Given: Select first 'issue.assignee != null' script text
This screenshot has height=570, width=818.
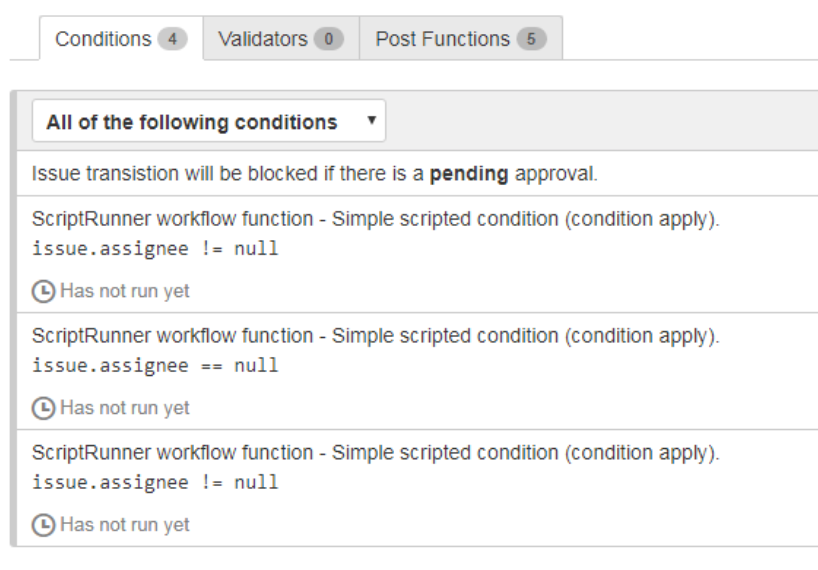Looking at the screenshot, I should (155, 249).
